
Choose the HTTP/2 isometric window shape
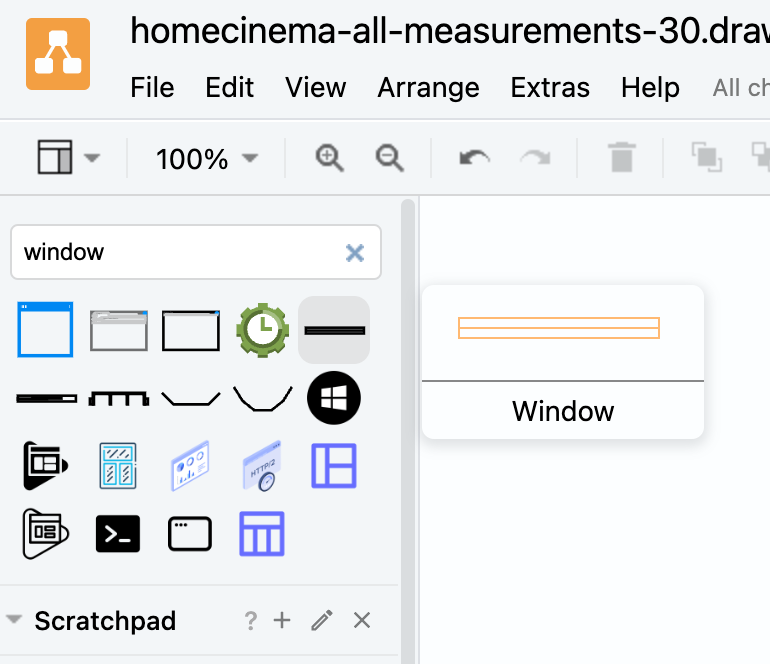click(262, 467)
